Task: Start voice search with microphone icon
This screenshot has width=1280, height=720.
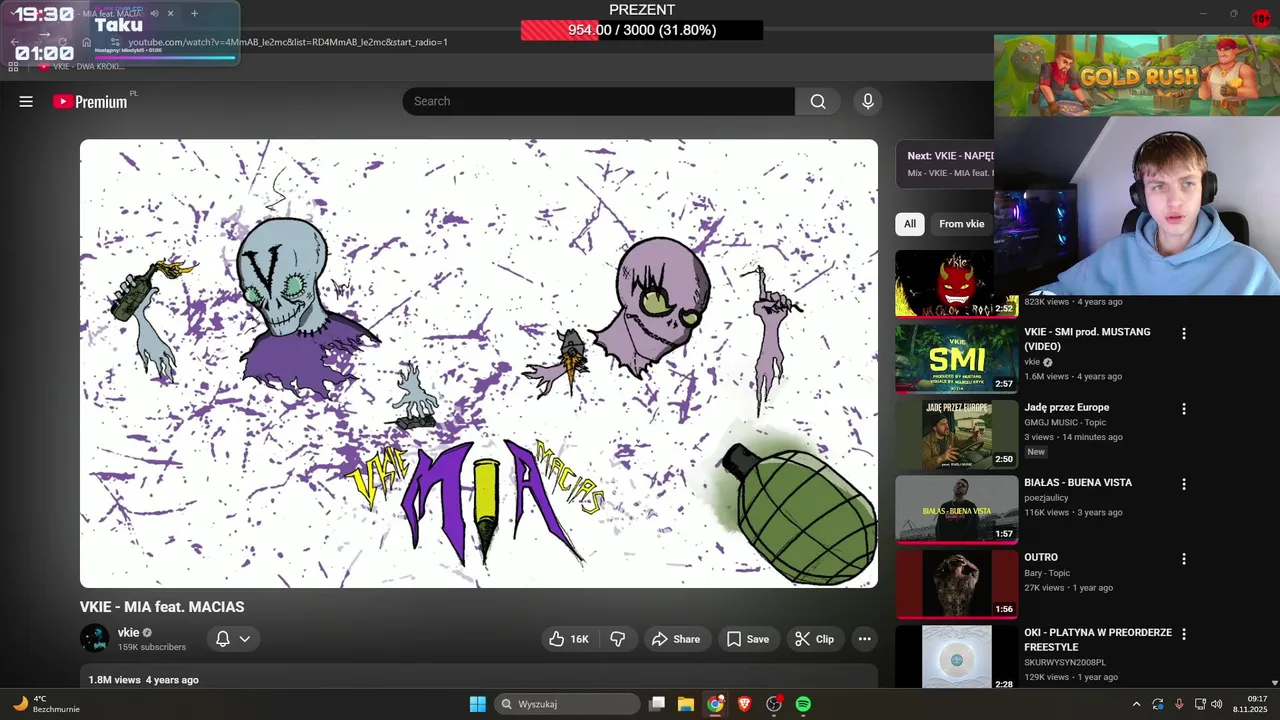Action: tap(868, 101)
